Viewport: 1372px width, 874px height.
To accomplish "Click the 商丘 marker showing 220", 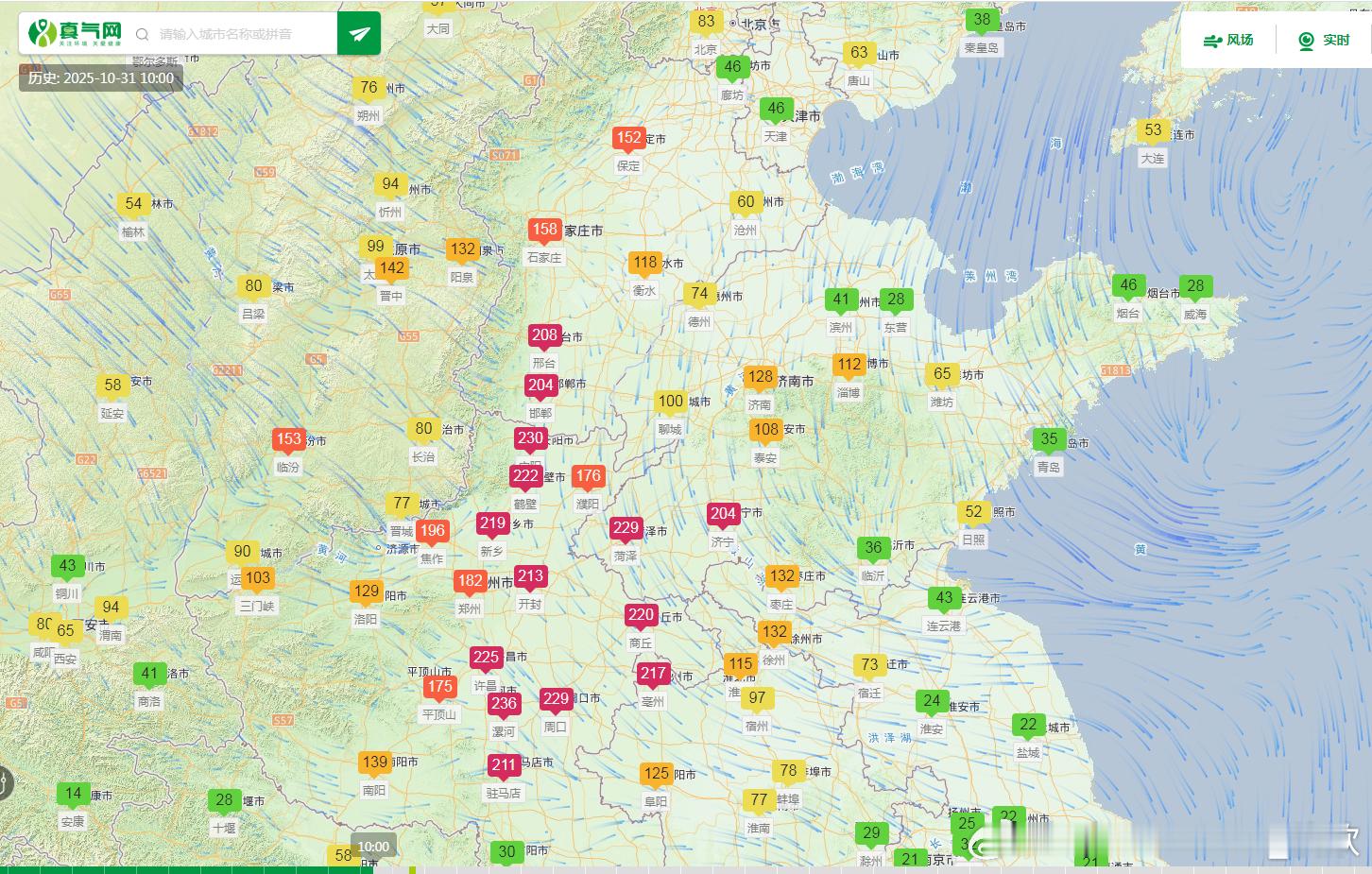I will pyautogui.click(x=641, y=616).
